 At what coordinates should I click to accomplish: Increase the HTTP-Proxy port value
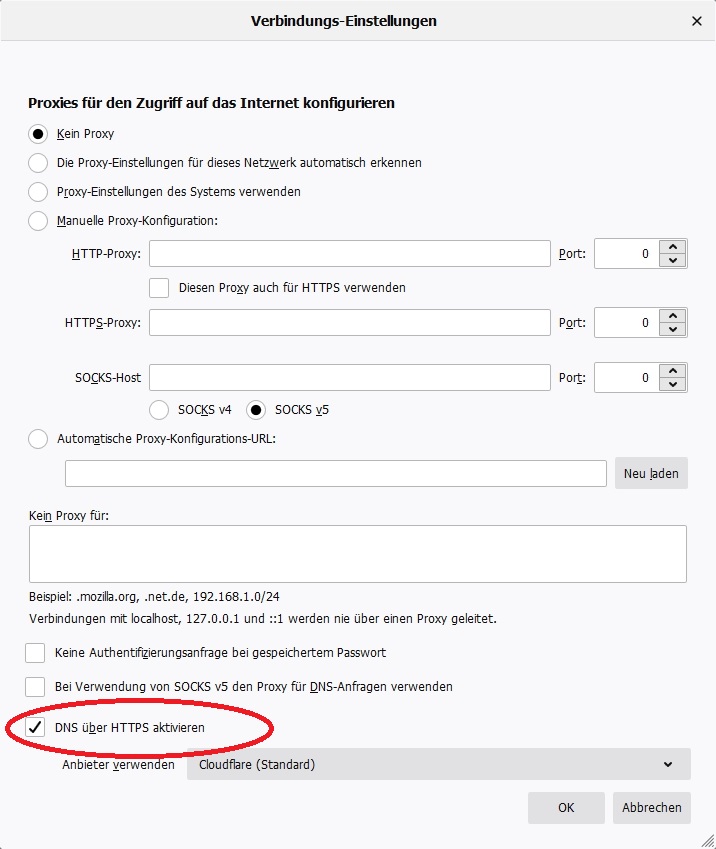click(x=675, y=247)
